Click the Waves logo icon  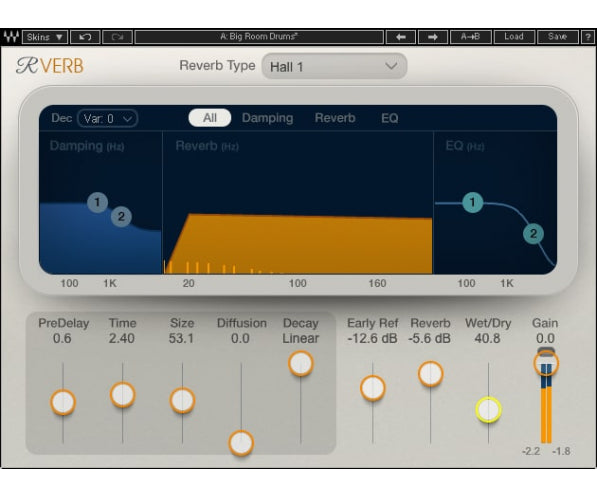pyautogui.click(x=11, y=37)
